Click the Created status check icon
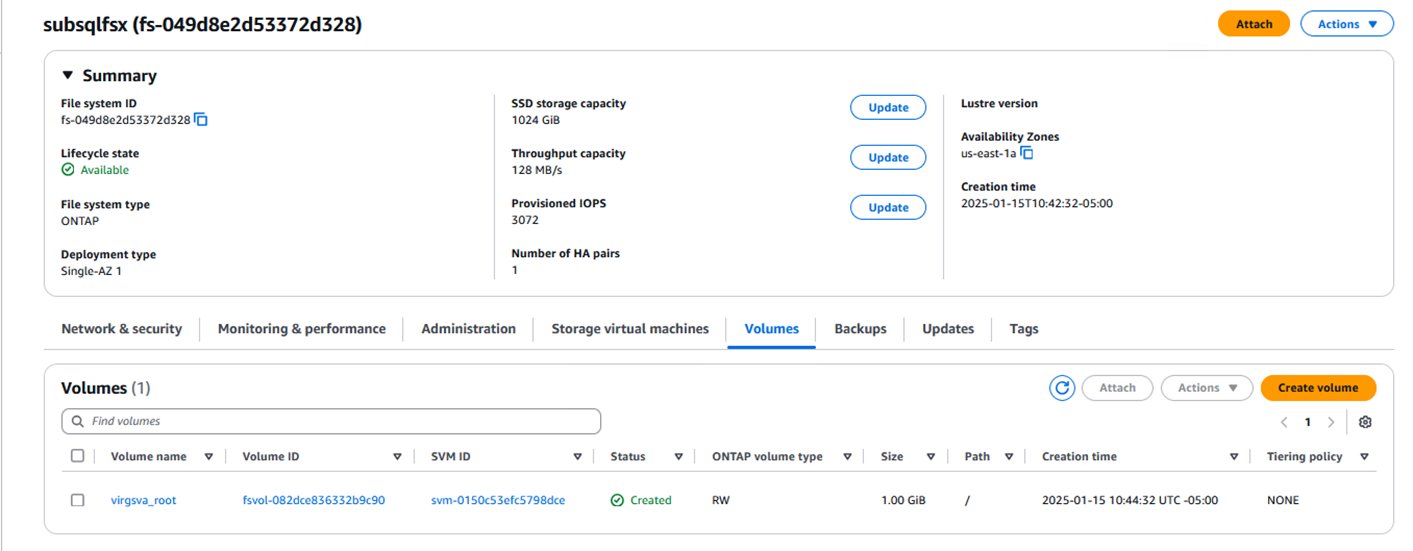 (x=617, y=500)
